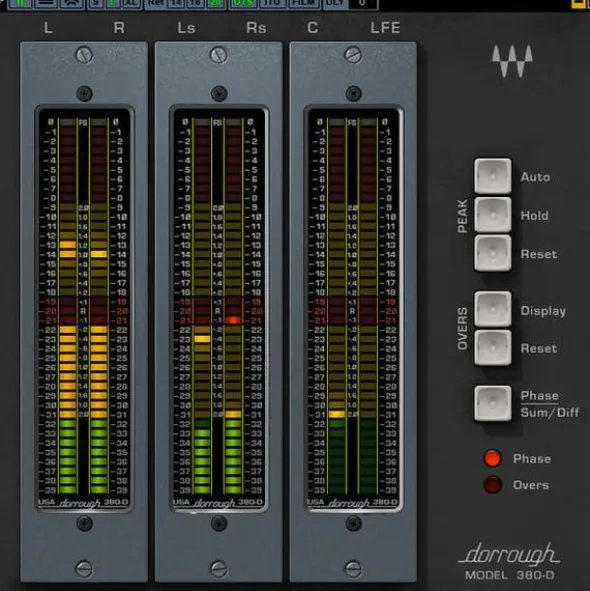Select the XL size button
Viewport: 590px width, 591px height.
[x=131, y=4]
